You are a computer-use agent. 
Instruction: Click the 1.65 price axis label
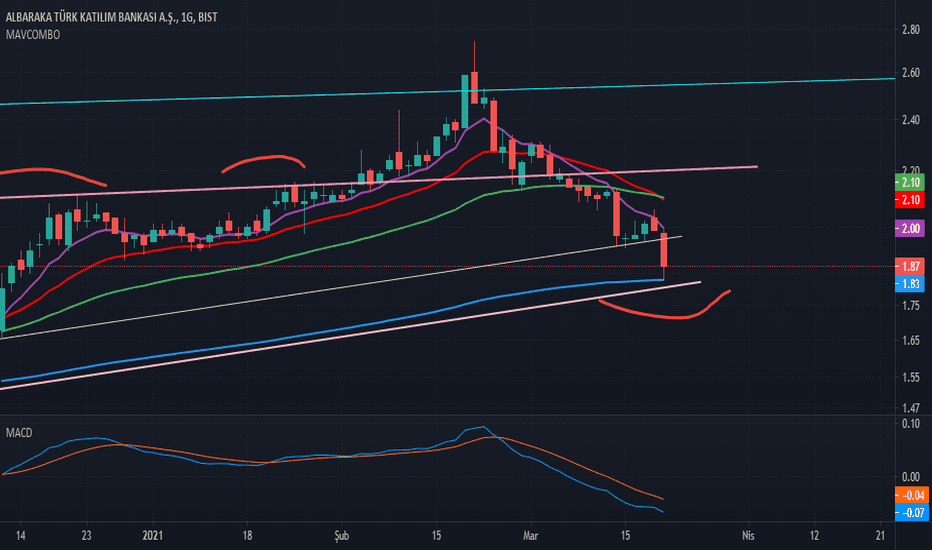tap(911, 341)
